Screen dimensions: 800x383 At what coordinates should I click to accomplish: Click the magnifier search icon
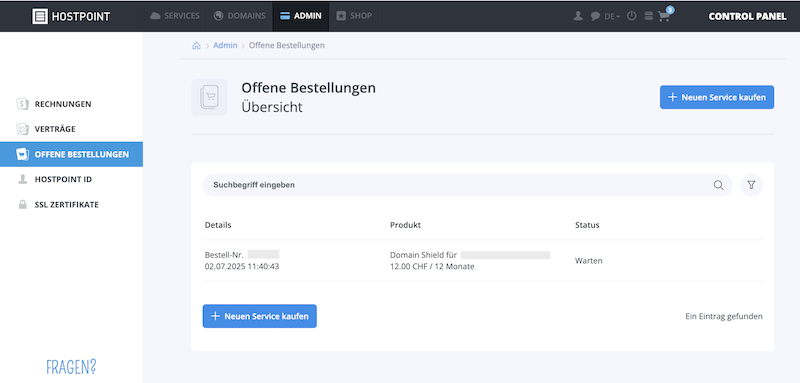718,185
